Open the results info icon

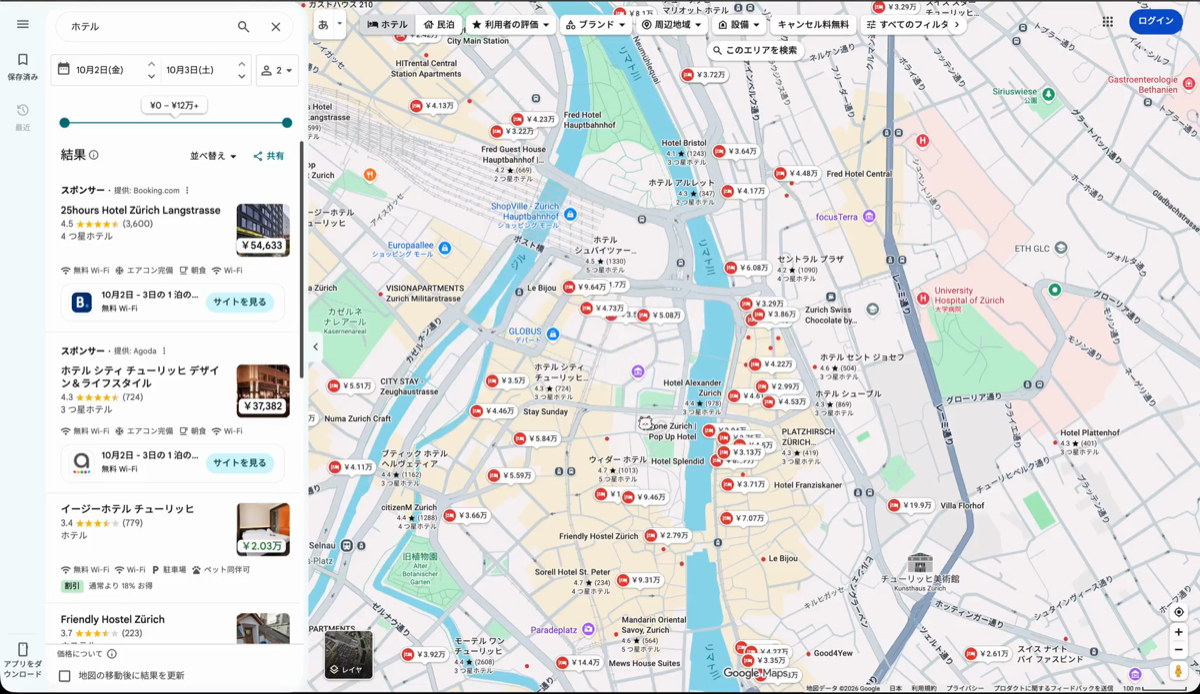click(x=94, y=155)
